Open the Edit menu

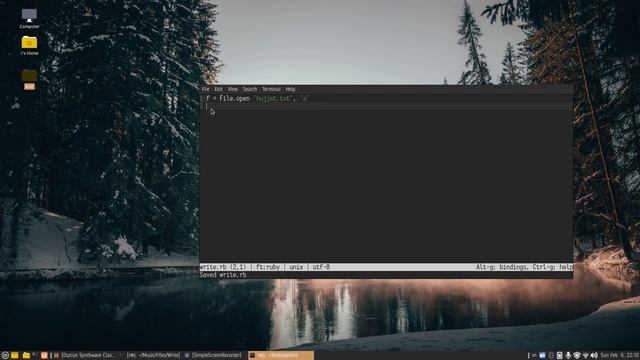pyautogui.click(x=219, y=89)
